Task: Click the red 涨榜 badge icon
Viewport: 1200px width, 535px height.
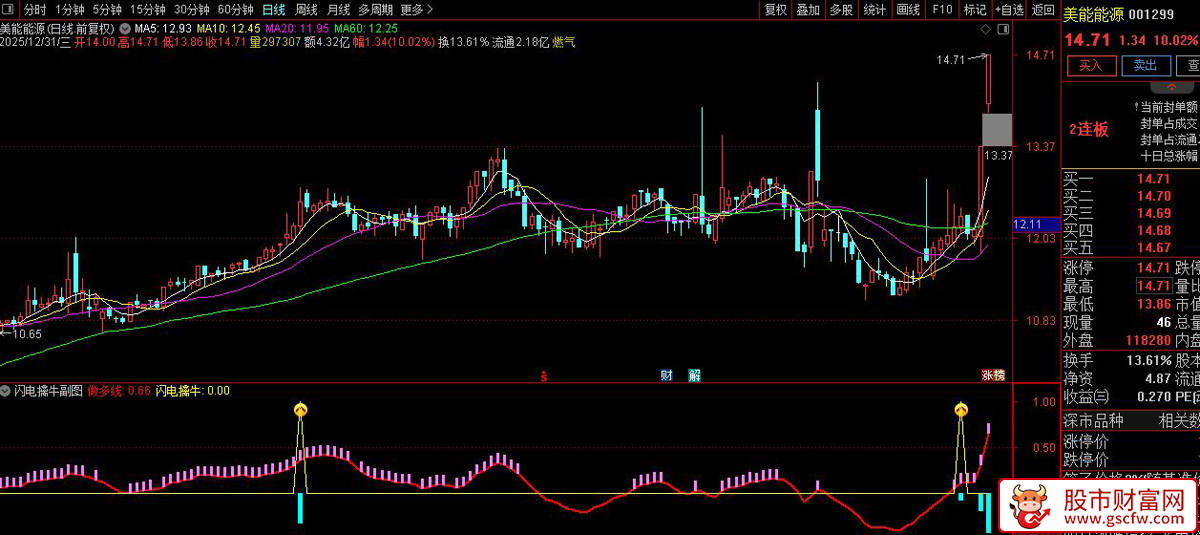Action: coord(993,376)
